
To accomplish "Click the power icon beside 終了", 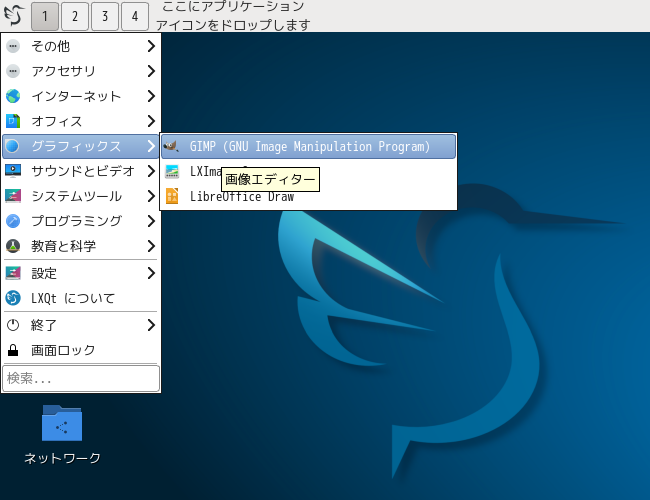I will coord(13,325).
